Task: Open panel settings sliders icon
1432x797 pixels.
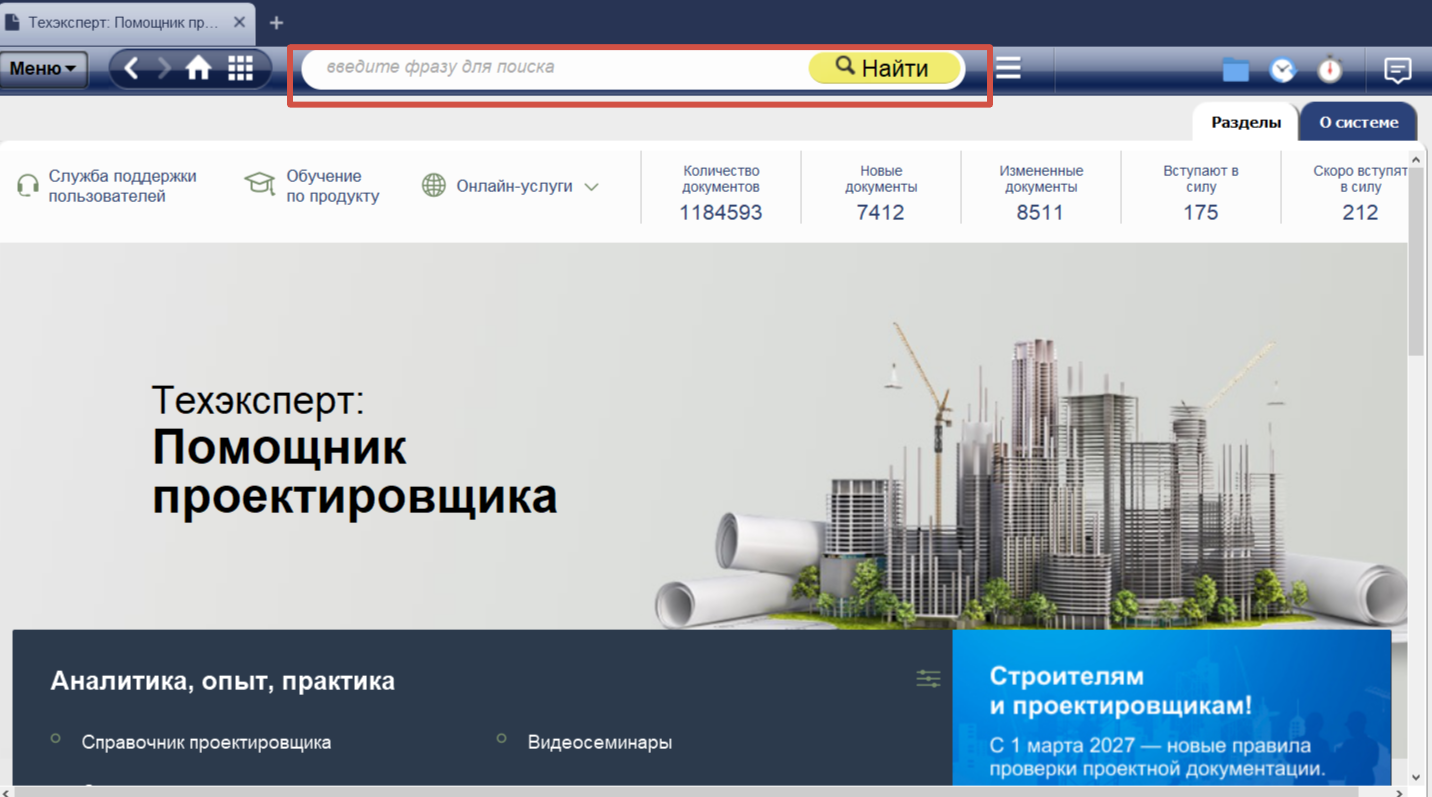Action: [928, 679]
